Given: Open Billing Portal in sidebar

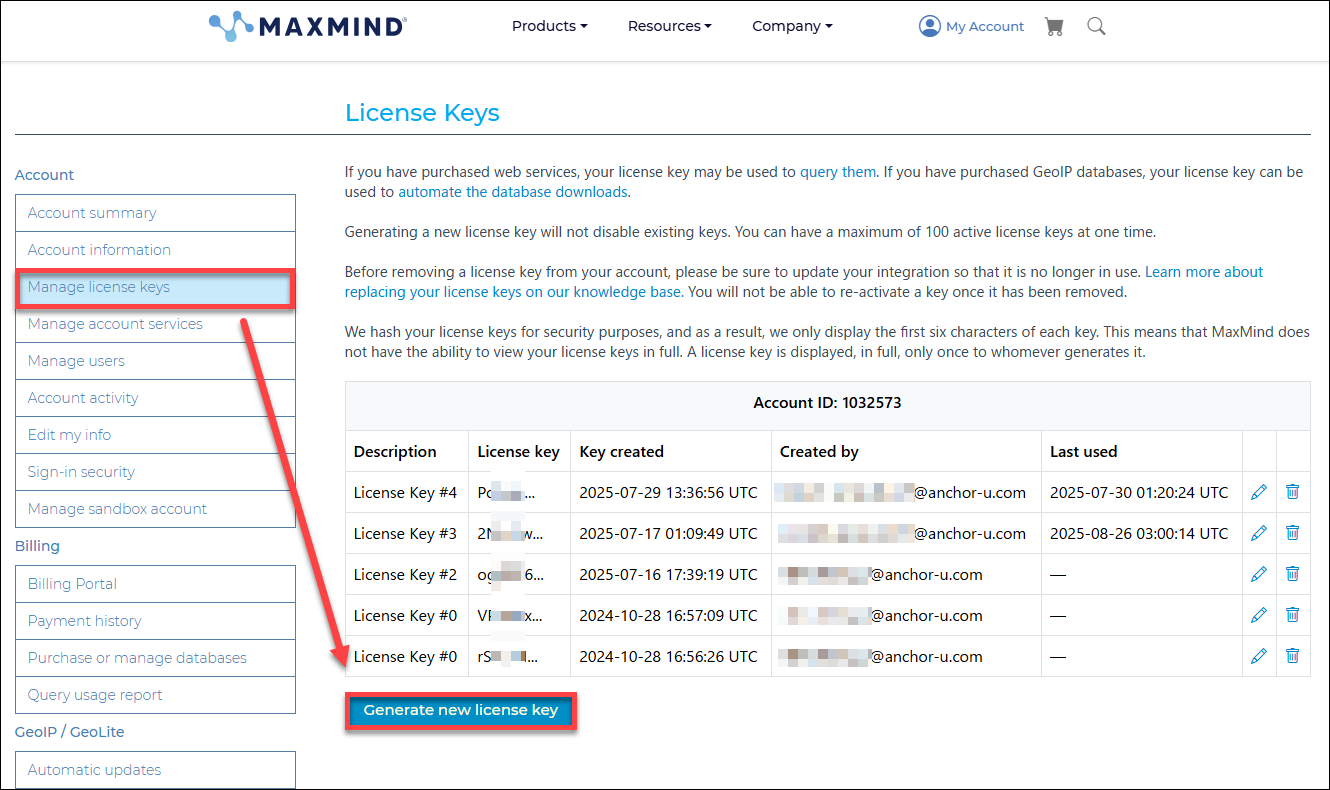Looking at the screenshot, I should click(155, 584).
